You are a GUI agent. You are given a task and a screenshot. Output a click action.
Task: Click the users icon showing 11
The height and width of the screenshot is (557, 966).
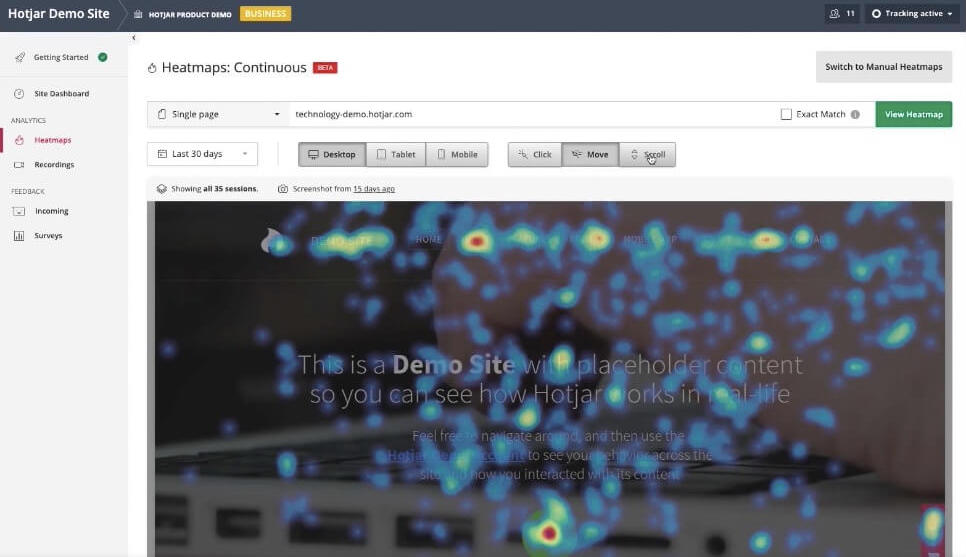coord(834,14)
